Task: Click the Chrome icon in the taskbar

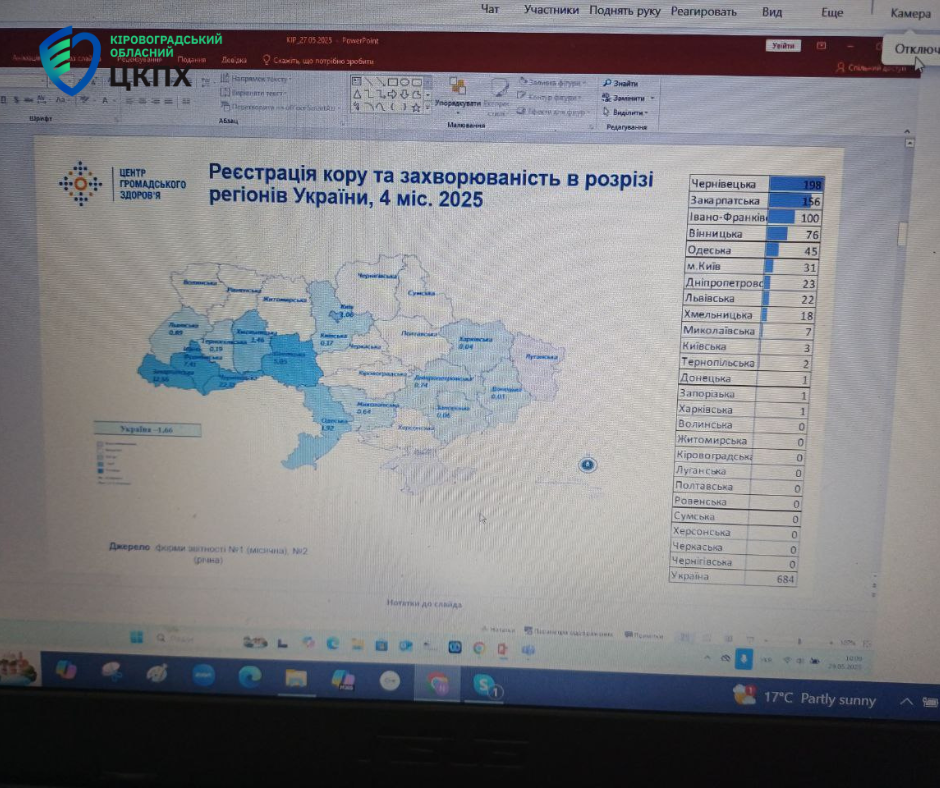Action: point(437,682)
